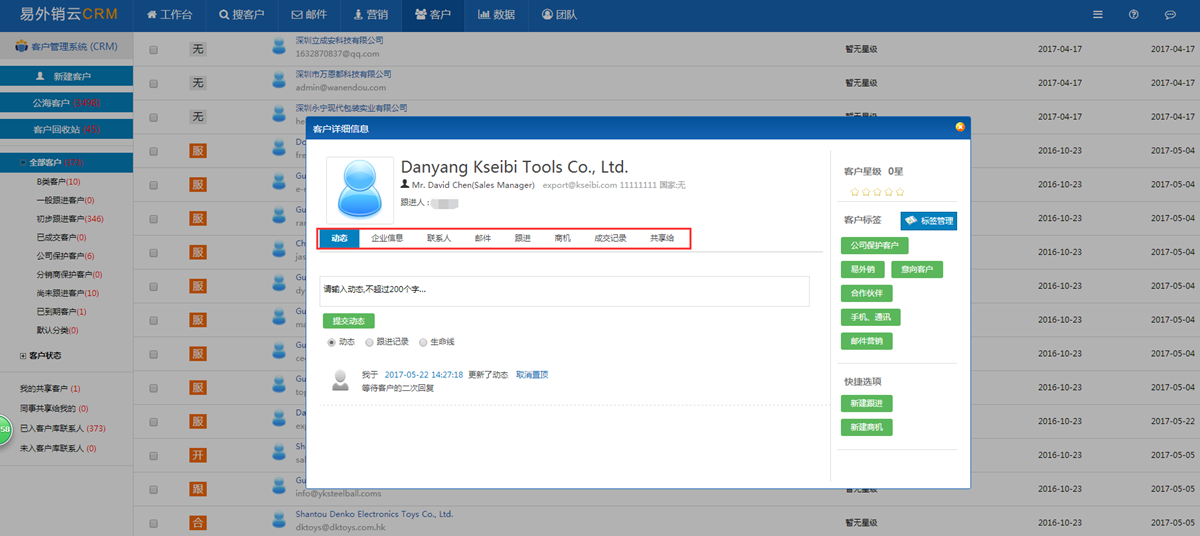Switch to the 邮件 tab in the customer dialog
Screen dimensions: 1200x536
(483, 238)
